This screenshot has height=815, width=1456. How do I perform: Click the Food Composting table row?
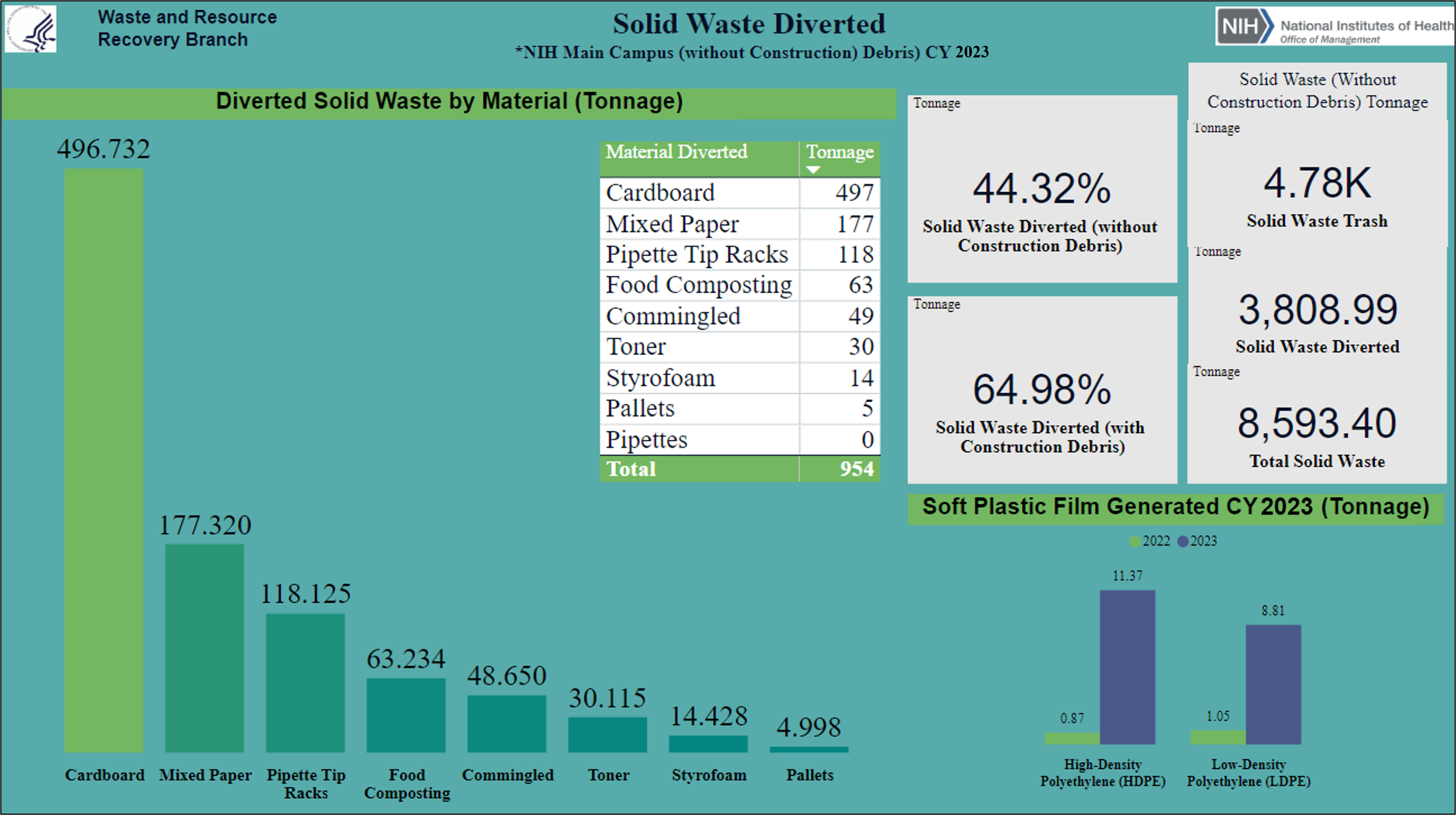[x=740, y=285]
